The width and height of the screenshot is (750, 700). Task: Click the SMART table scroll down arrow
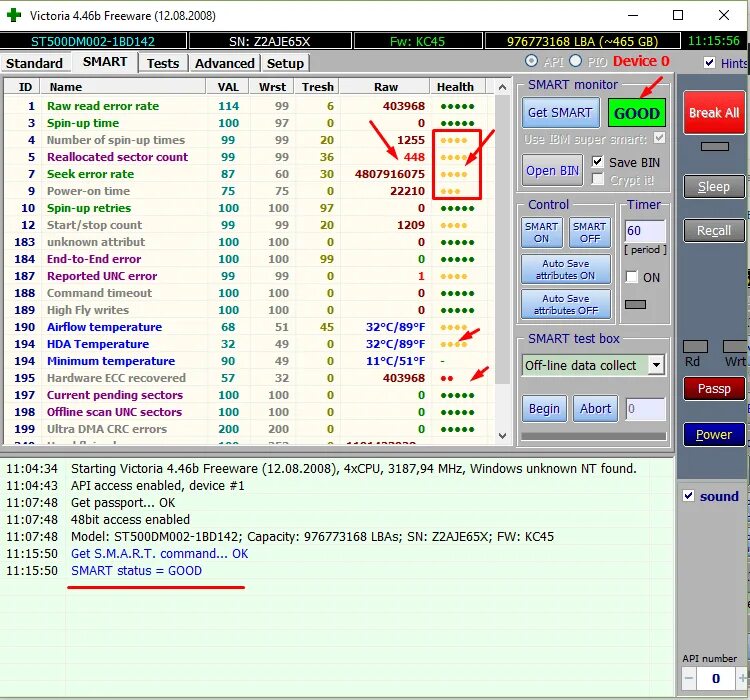pos(502,435)
